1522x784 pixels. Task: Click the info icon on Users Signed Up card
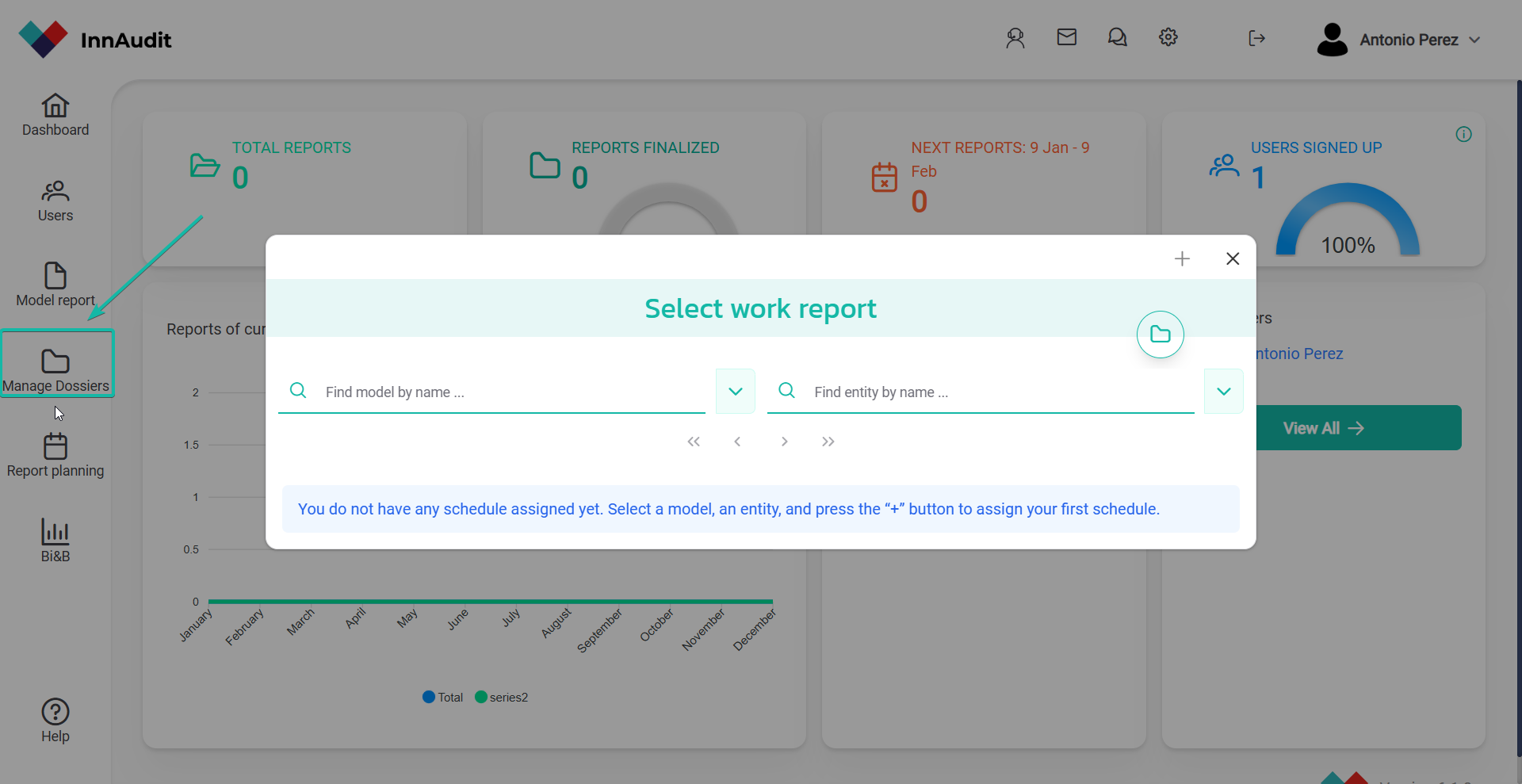pyautogui.click(x=1463, y=135)
